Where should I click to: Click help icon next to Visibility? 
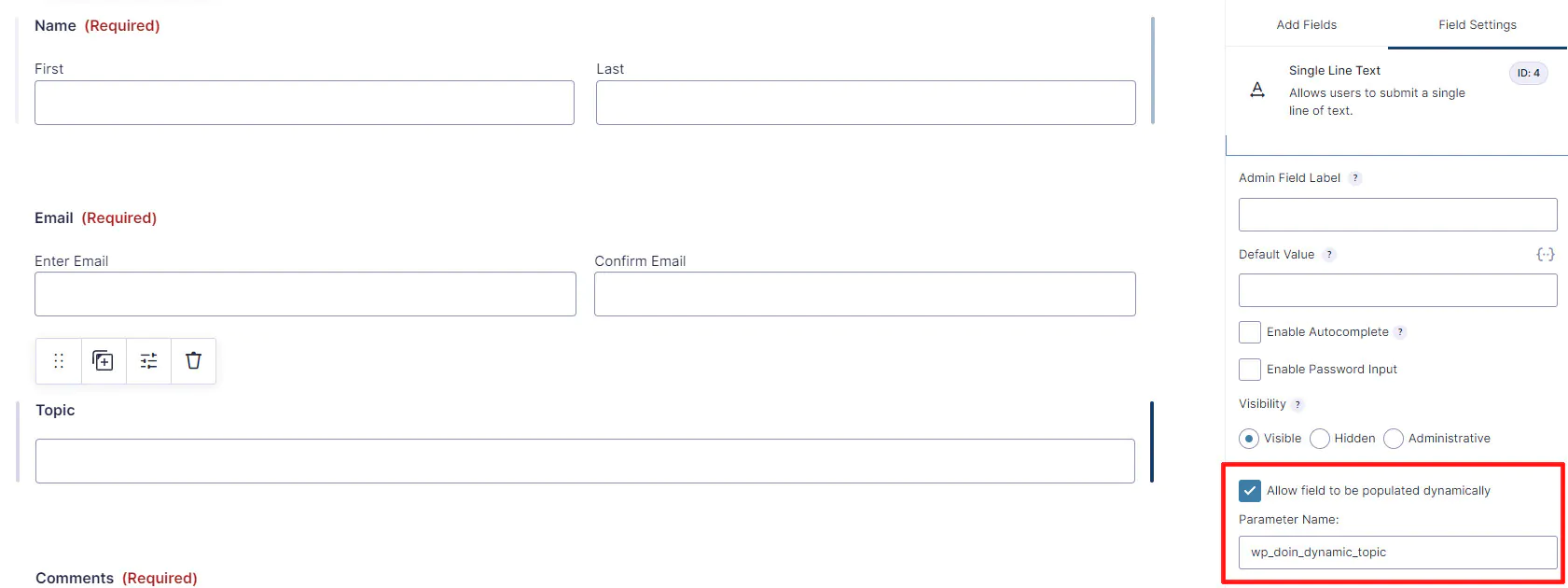click(x=1297, y=404)
